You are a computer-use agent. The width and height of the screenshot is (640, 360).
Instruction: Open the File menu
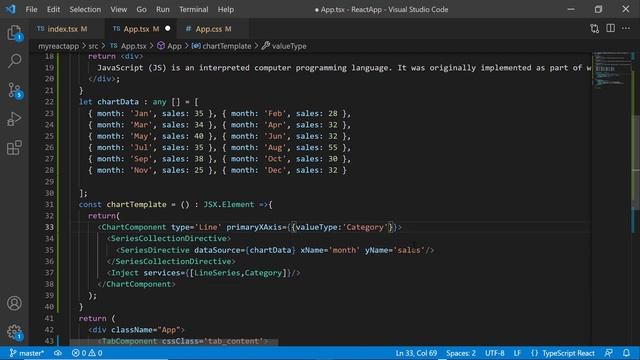pyautogui.click(x=31, y=9)
